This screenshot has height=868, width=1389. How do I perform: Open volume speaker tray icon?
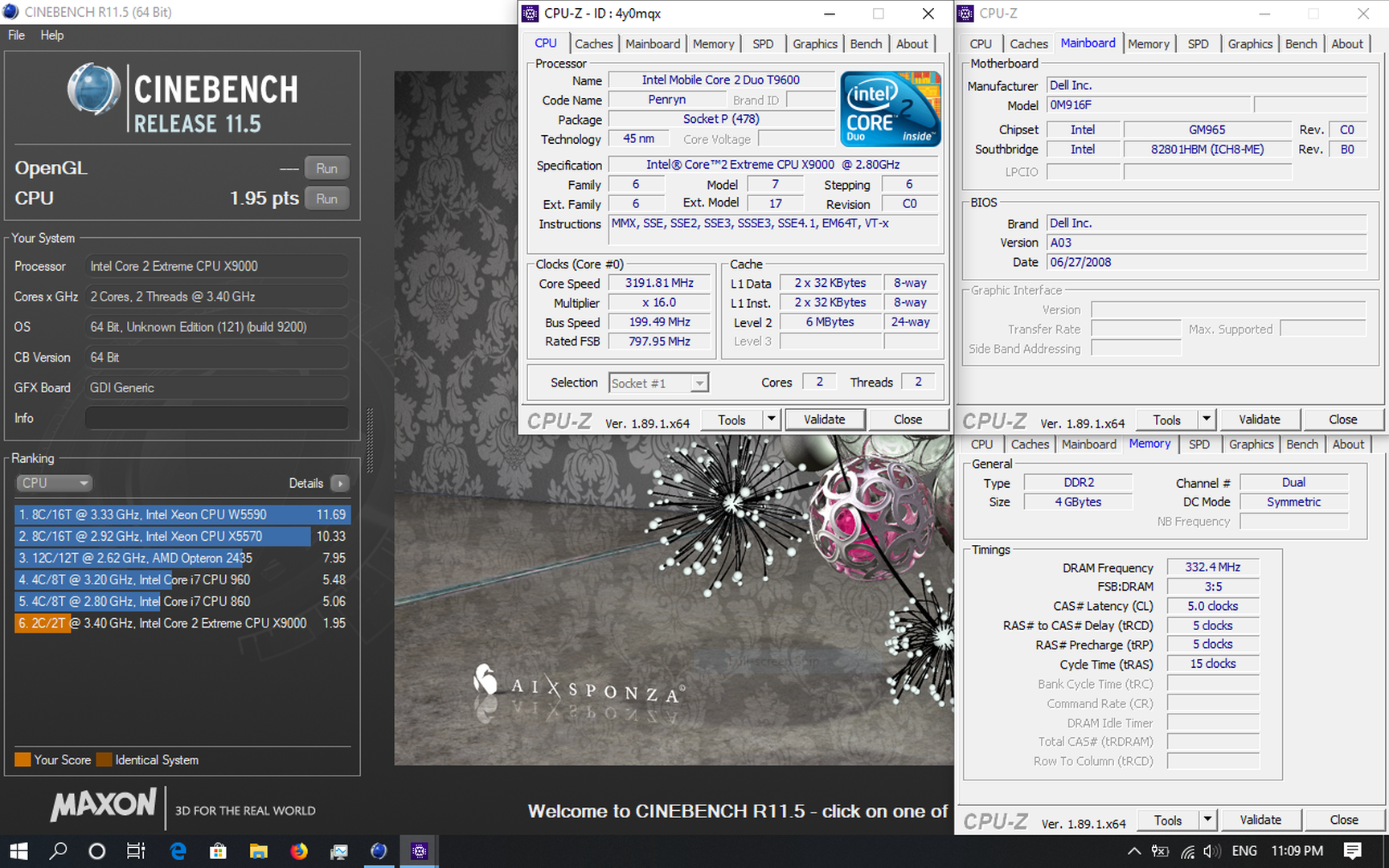pos(1212,851)
